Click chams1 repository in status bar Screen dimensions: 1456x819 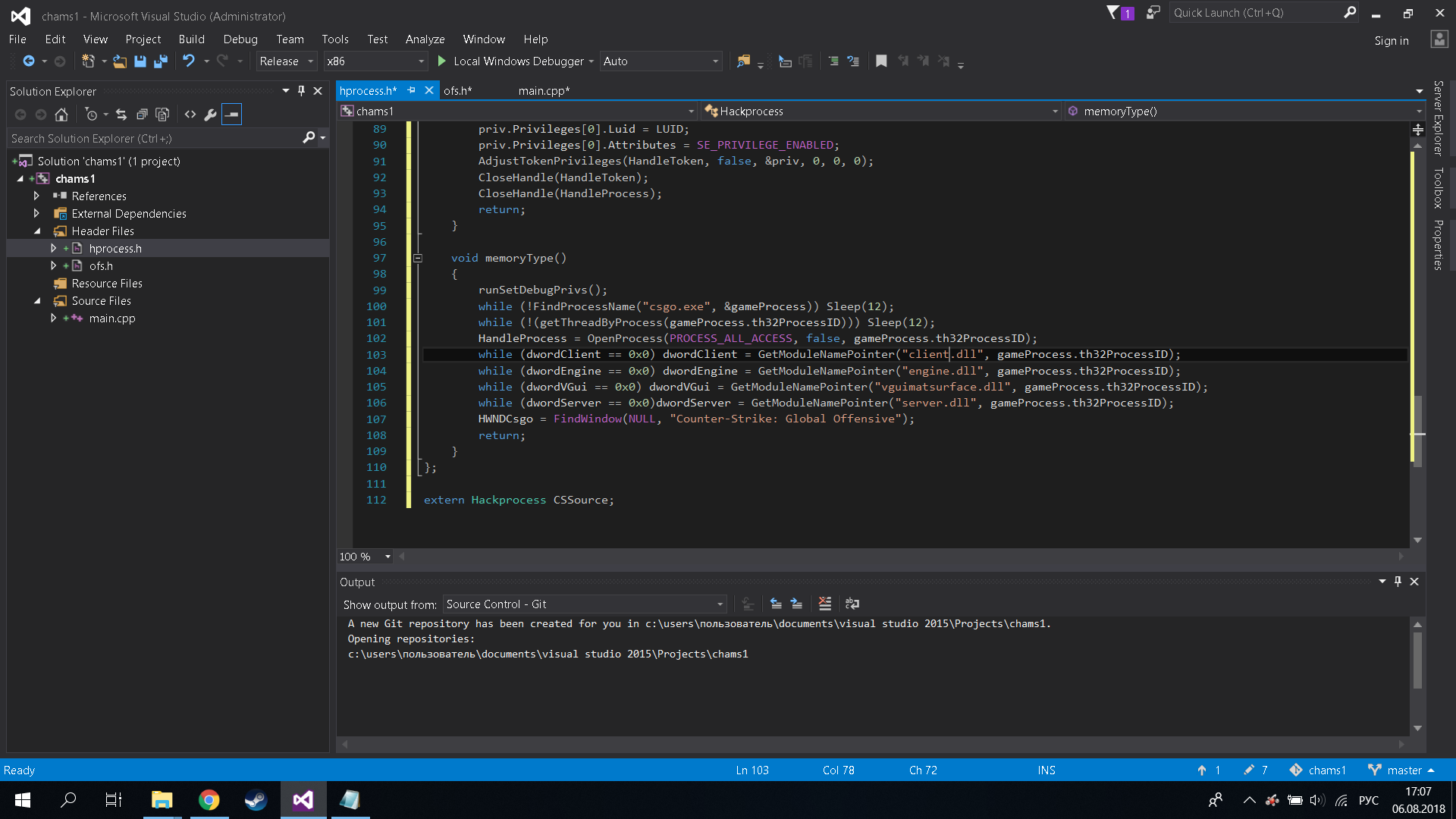click(x=1318, y=770)
